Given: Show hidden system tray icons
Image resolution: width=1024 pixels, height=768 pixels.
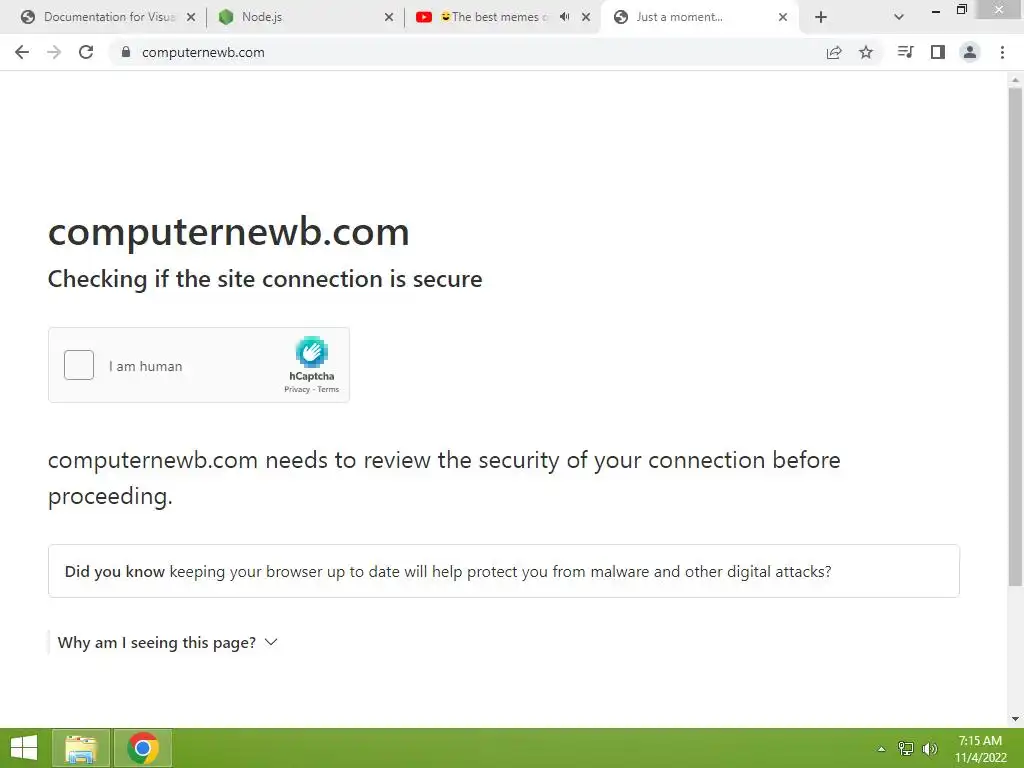Looking at the screenshot, I should (x=881, y=748).
